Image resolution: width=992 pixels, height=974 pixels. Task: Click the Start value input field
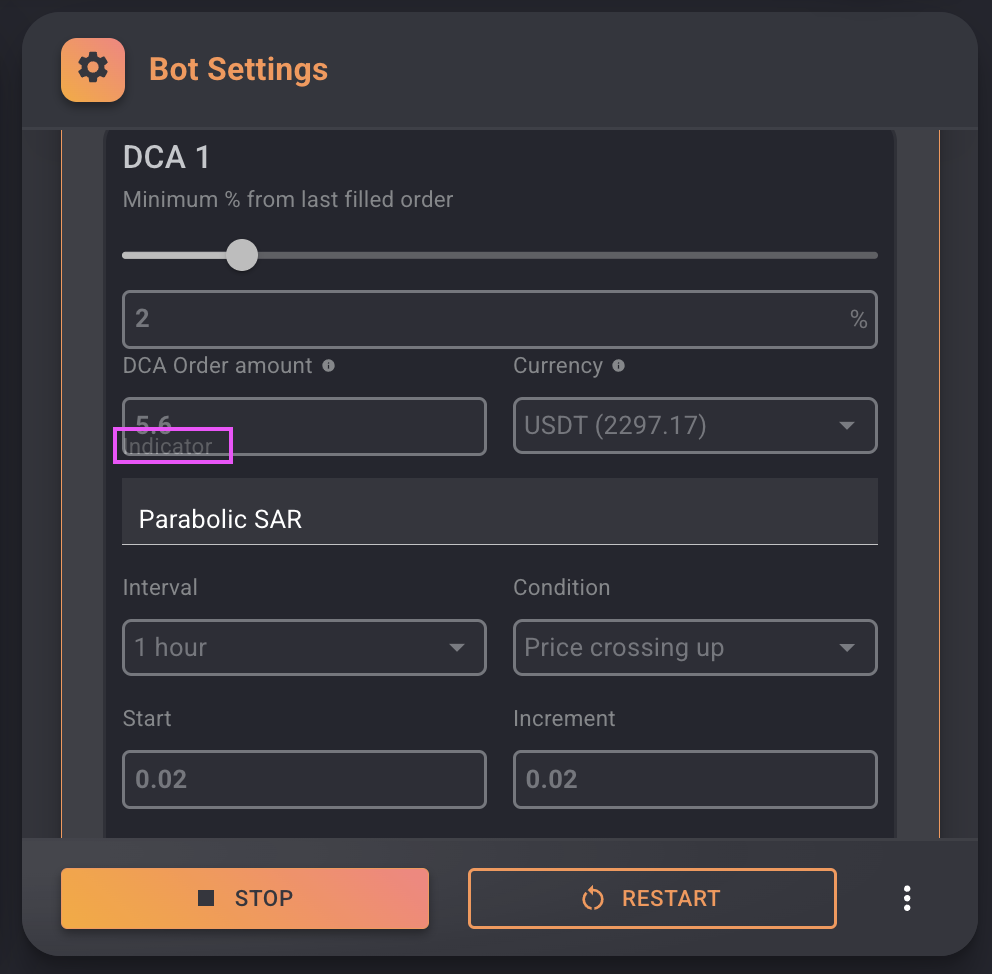click(x=304, y=779)
